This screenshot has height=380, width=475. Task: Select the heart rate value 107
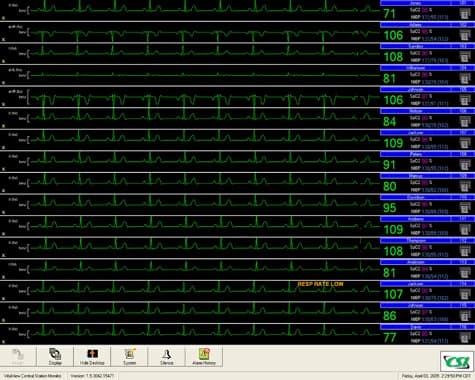(x=393, y=294)
